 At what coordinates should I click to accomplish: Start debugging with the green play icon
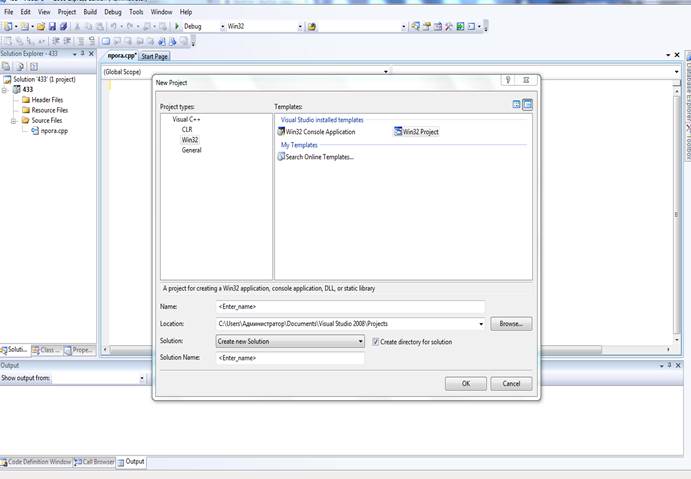177,26
